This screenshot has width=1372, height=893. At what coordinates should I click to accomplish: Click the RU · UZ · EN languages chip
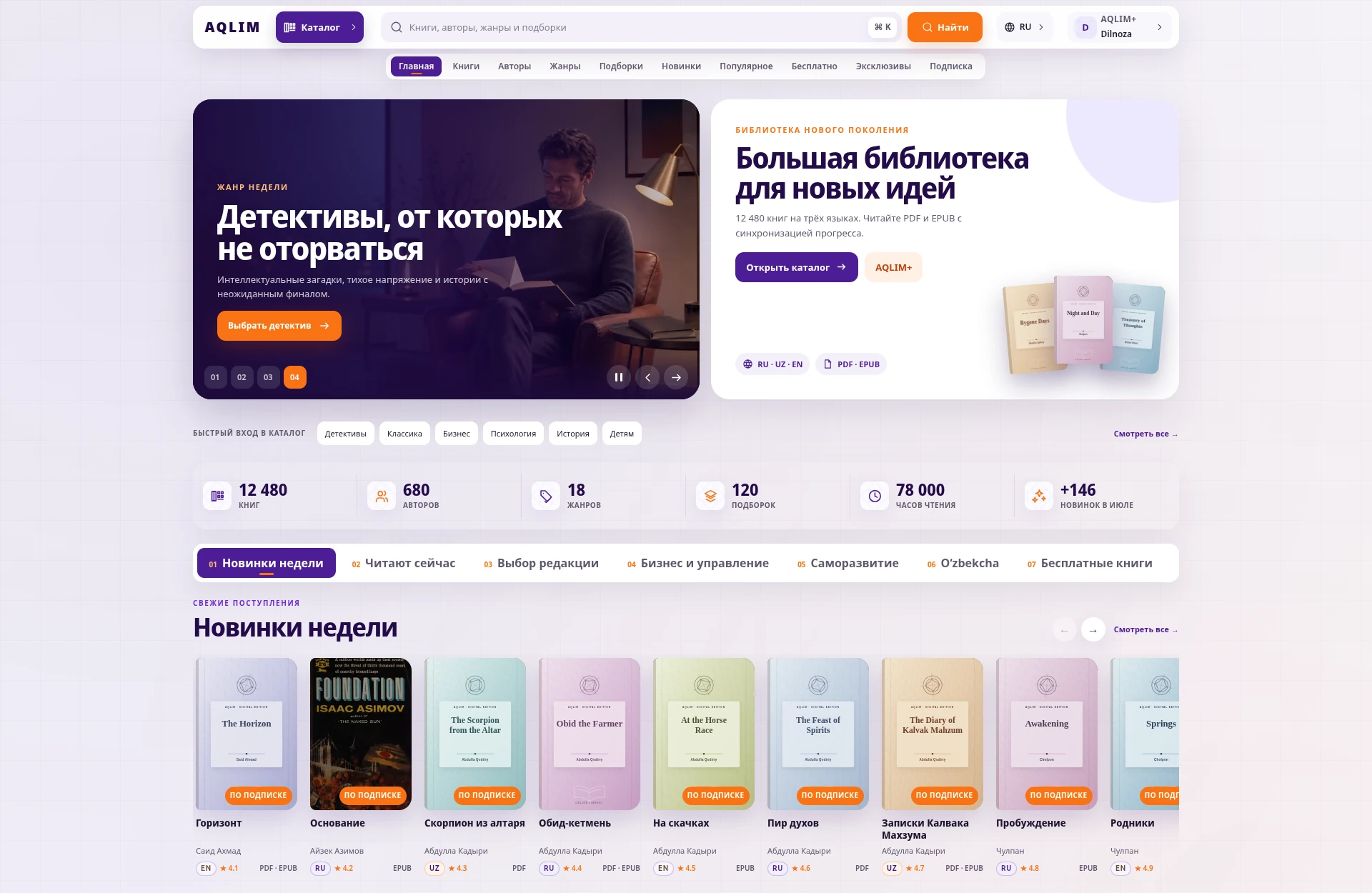point(772,364)
